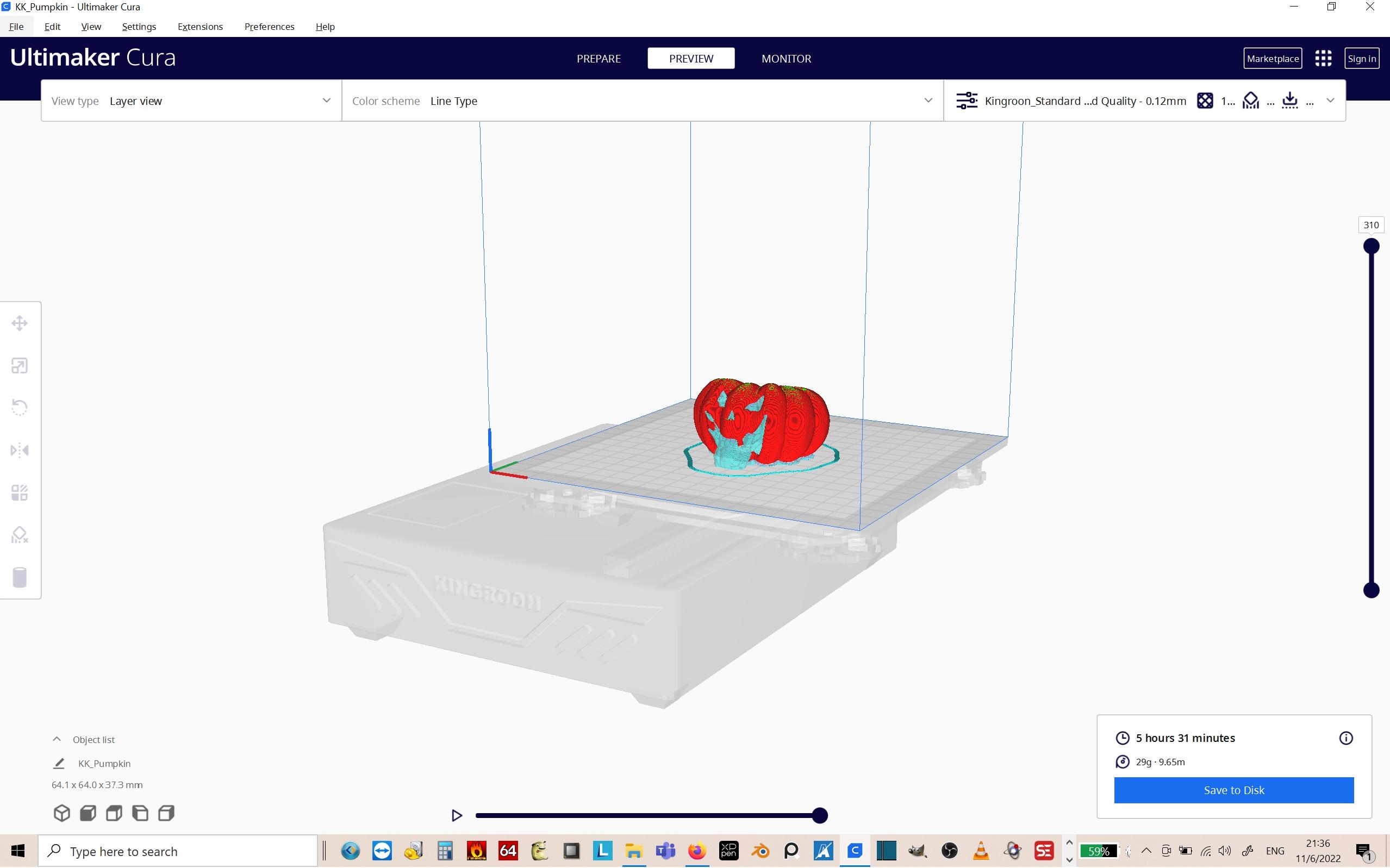Select the Scale tool in left toolbar
Screen dimensions: 1390x868
point(20,366)
